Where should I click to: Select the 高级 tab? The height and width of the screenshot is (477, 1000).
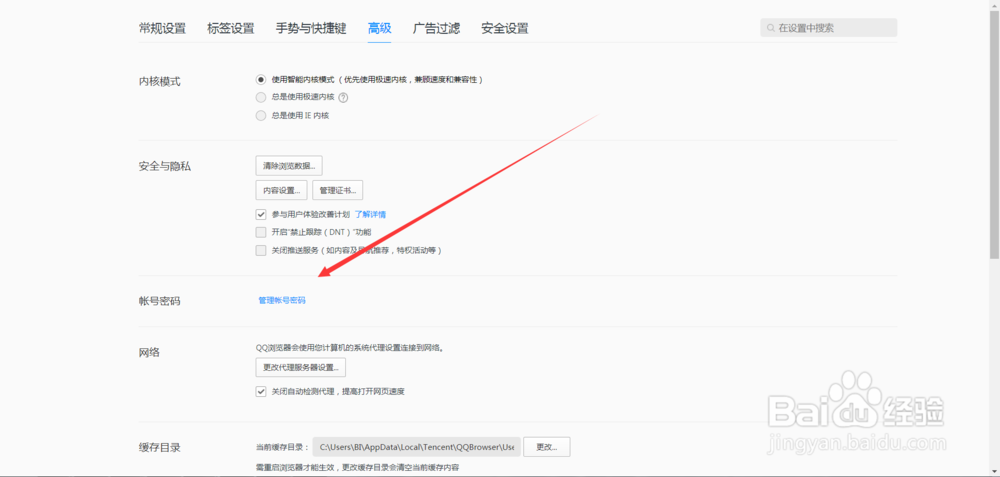tap(379, 28)
